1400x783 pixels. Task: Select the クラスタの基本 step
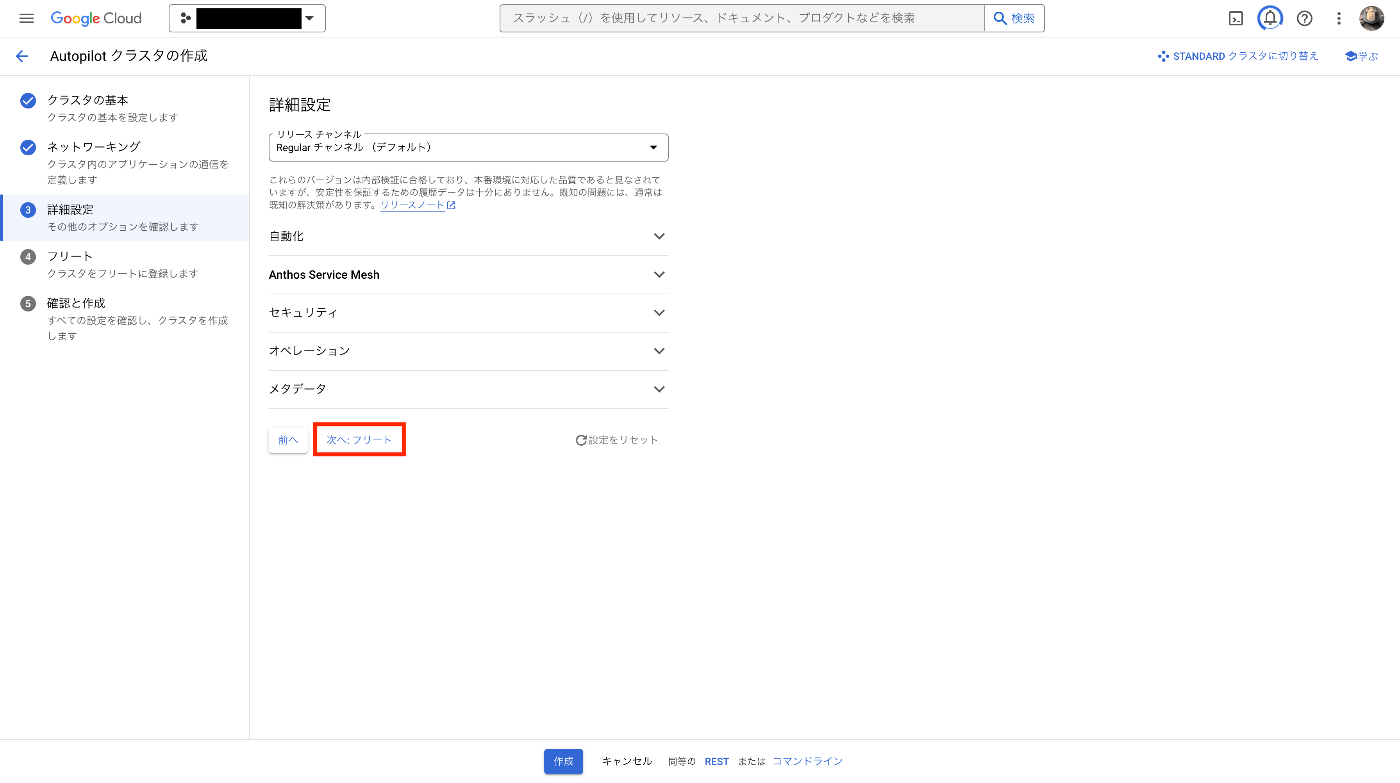click(x=124, y=108)
